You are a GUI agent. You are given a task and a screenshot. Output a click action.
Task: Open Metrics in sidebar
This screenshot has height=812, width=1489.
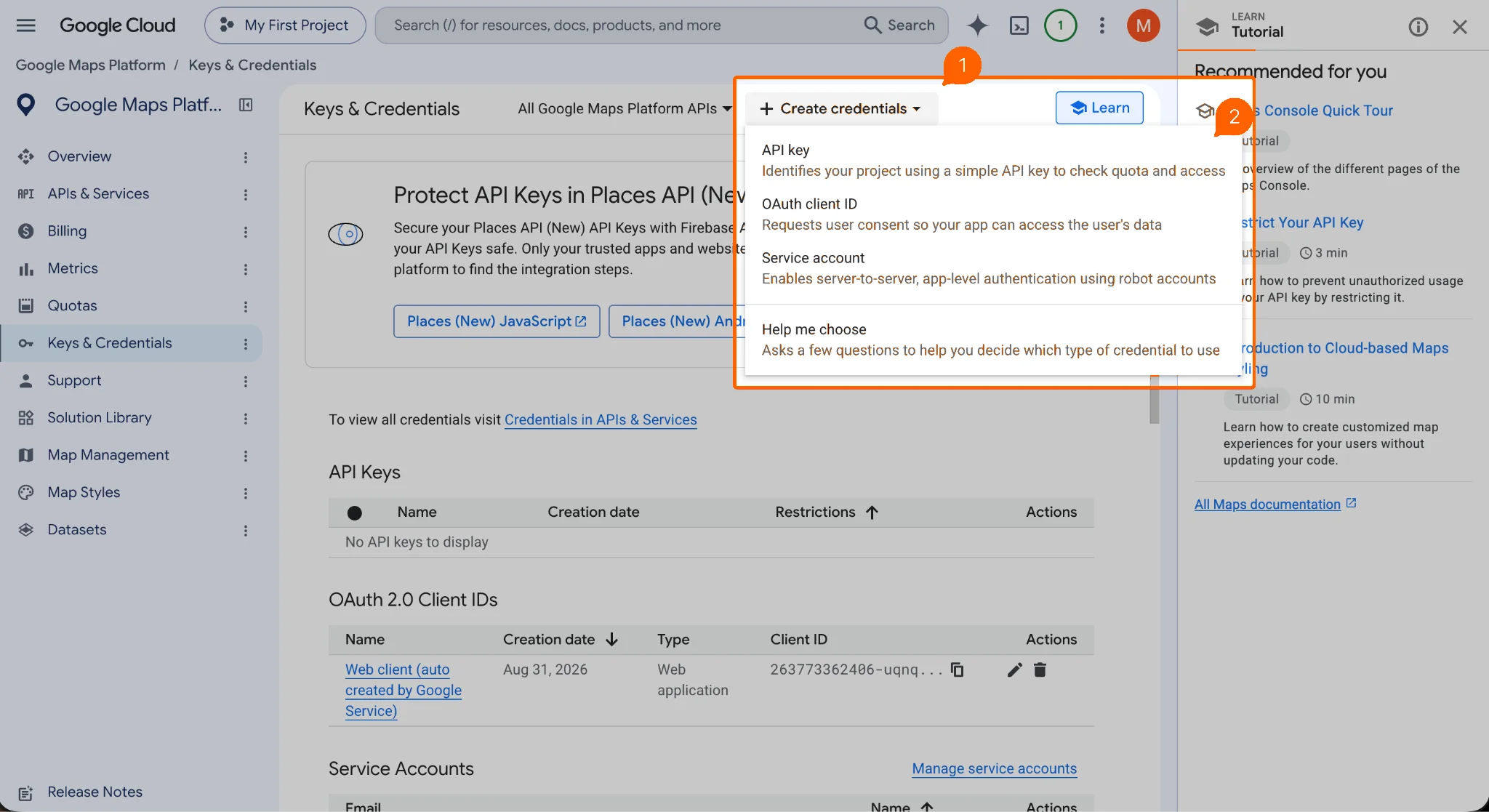tap(73, 268)
